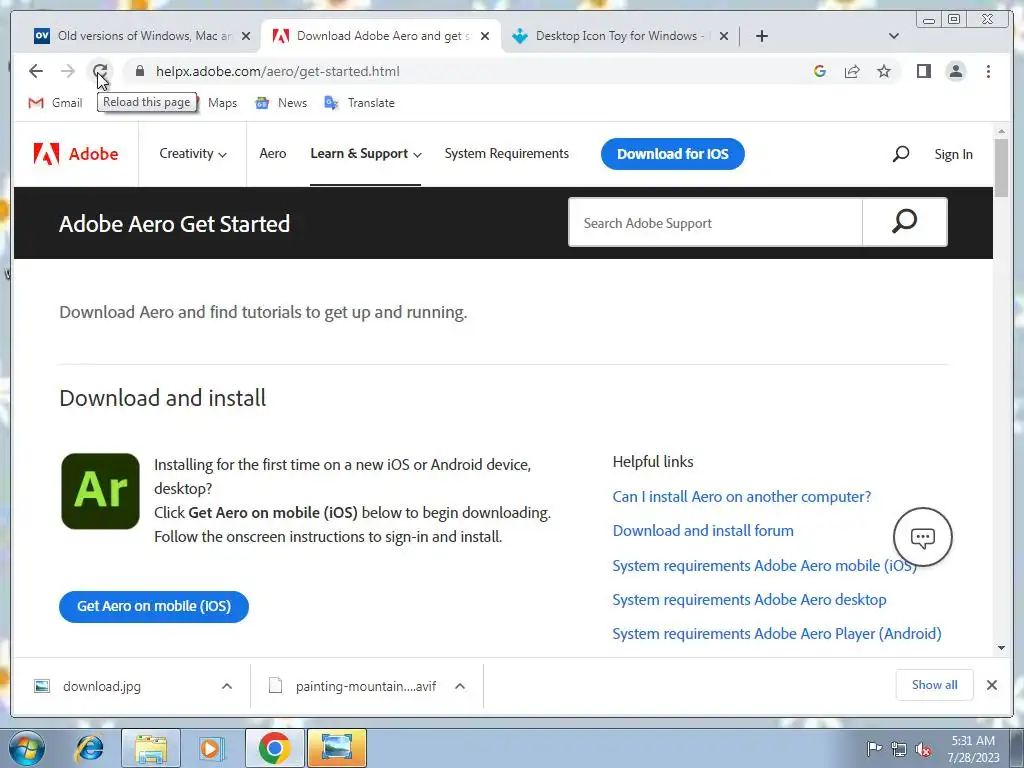Open the Translate bookmark
This screenshot has height=768, width=1024.
(x=359, y=103)
